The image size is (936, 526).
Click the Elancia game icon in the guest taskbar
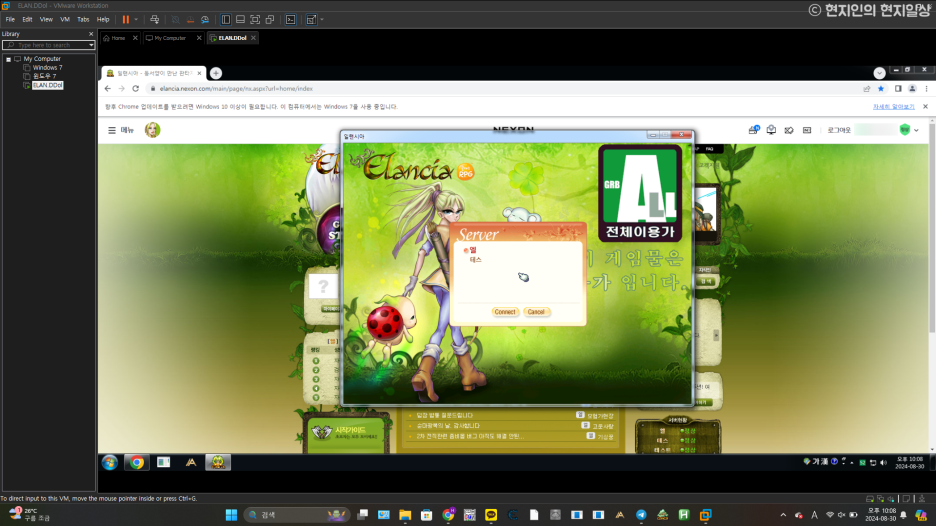[218, 462]
